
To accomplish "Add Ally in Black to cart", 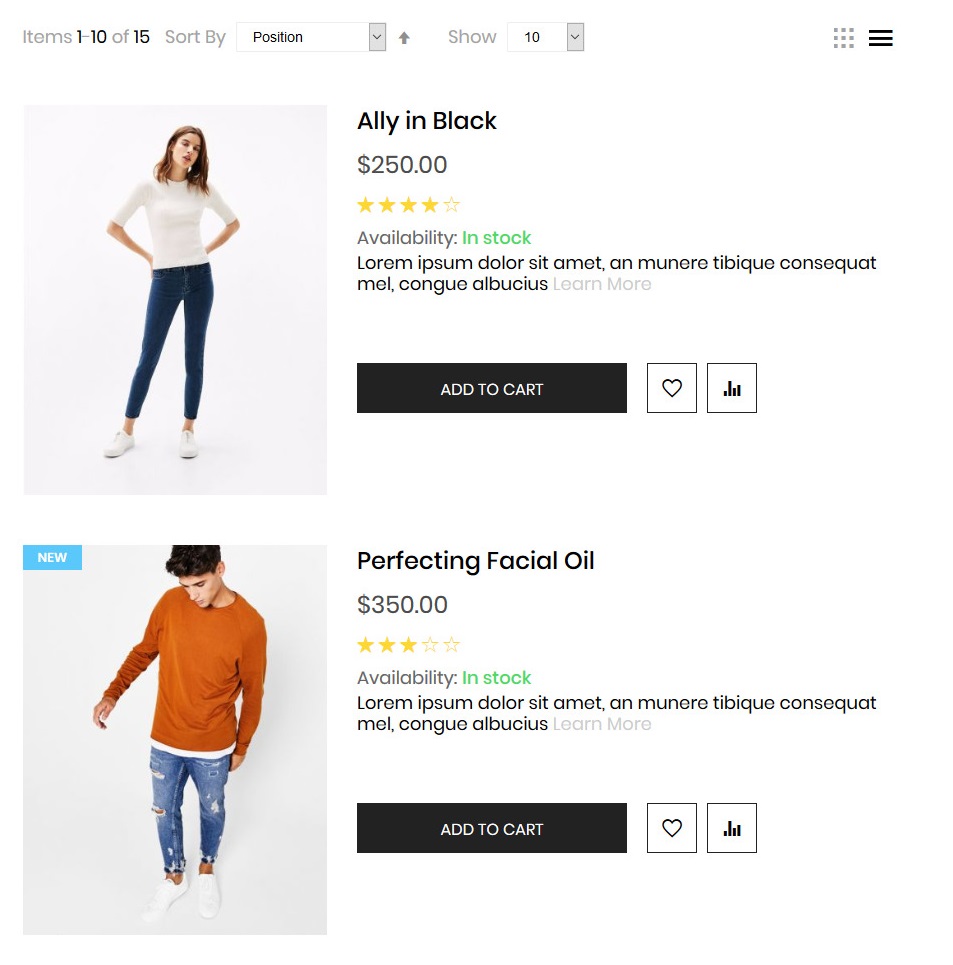I will click(492, 388).
